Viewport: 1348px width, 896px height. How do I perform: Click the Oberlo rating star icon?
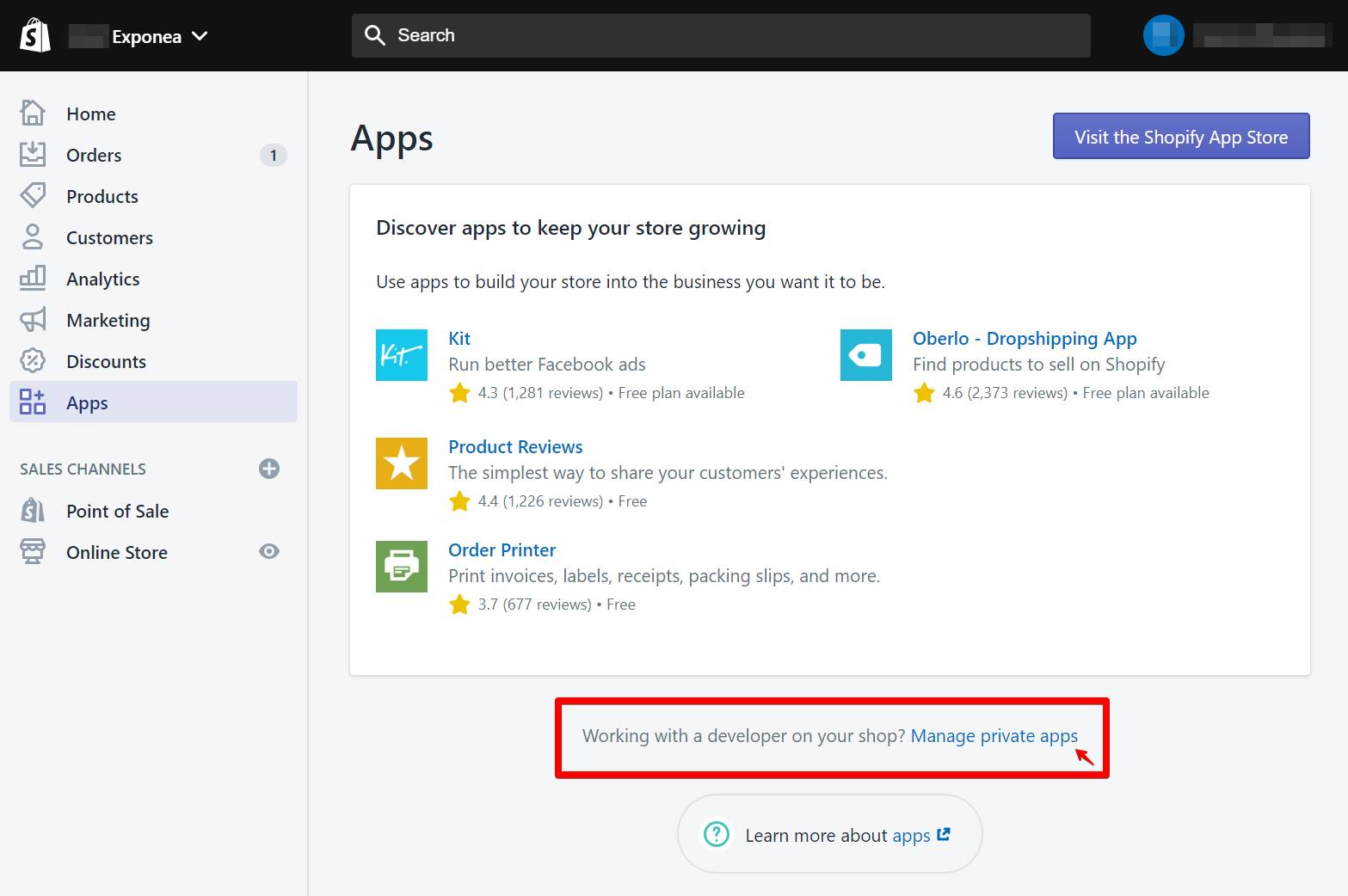pyautogui.click(x=924, y=393)
